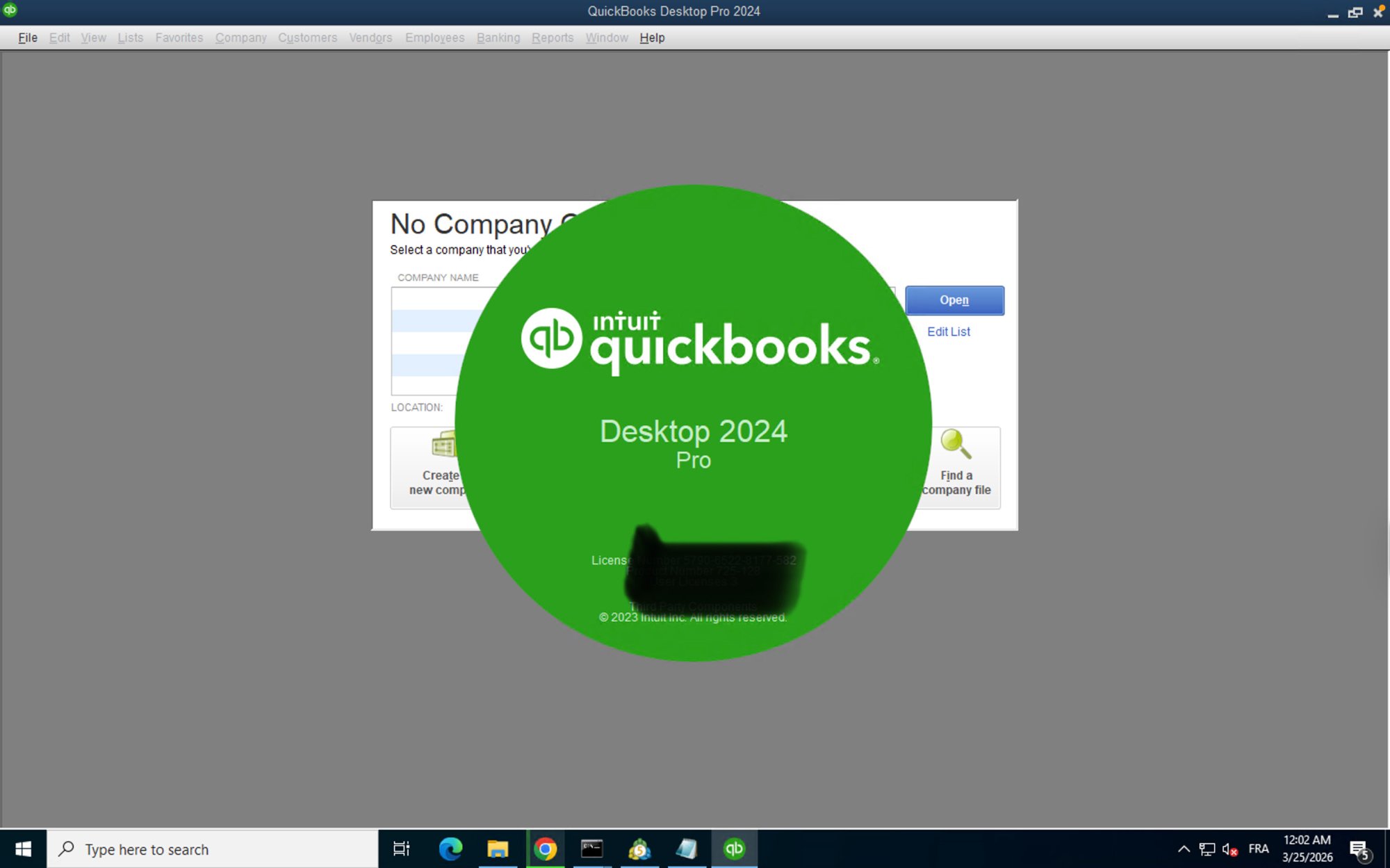Launch Microsoft Edge from the taskbar
The width and height of the screenshot is (1390, 868).
(450, 849)
